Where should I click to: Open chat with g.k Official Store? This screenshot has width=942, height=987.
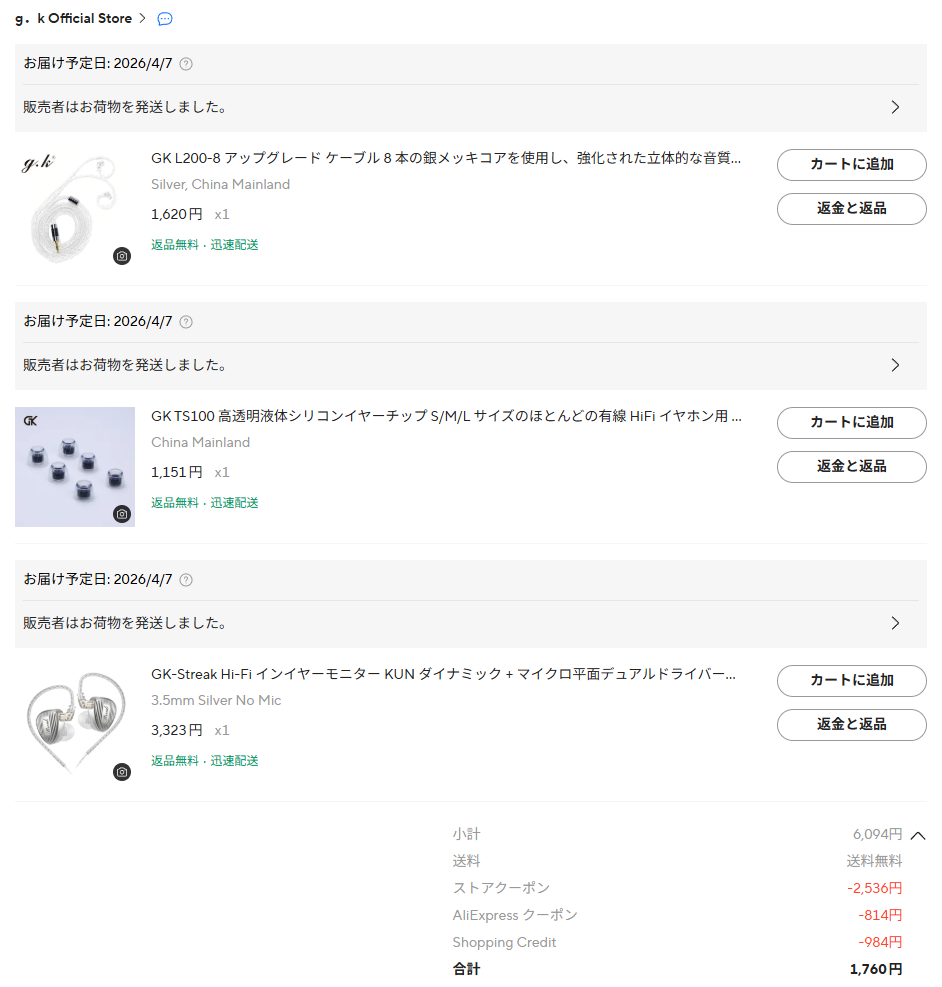point(165,19)
